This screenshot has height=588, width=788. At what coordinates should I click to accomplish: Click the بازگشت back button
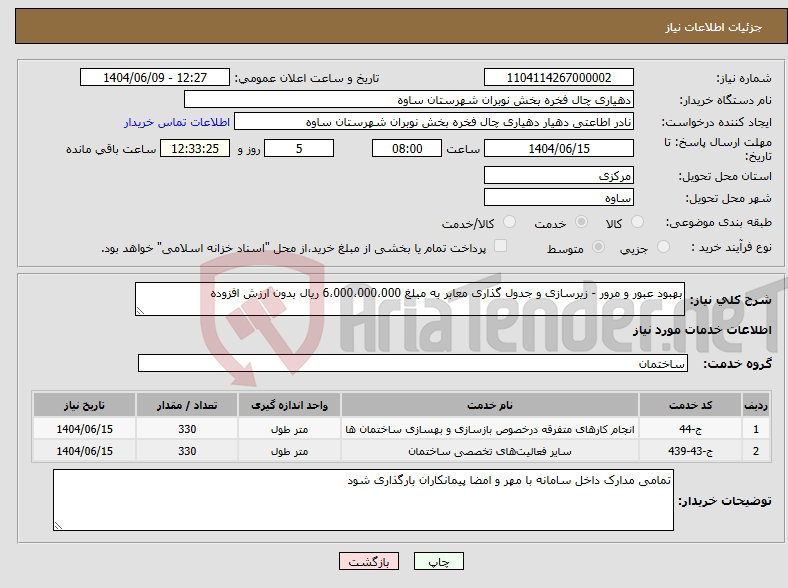pyautogui.click(x=369, y=561)
